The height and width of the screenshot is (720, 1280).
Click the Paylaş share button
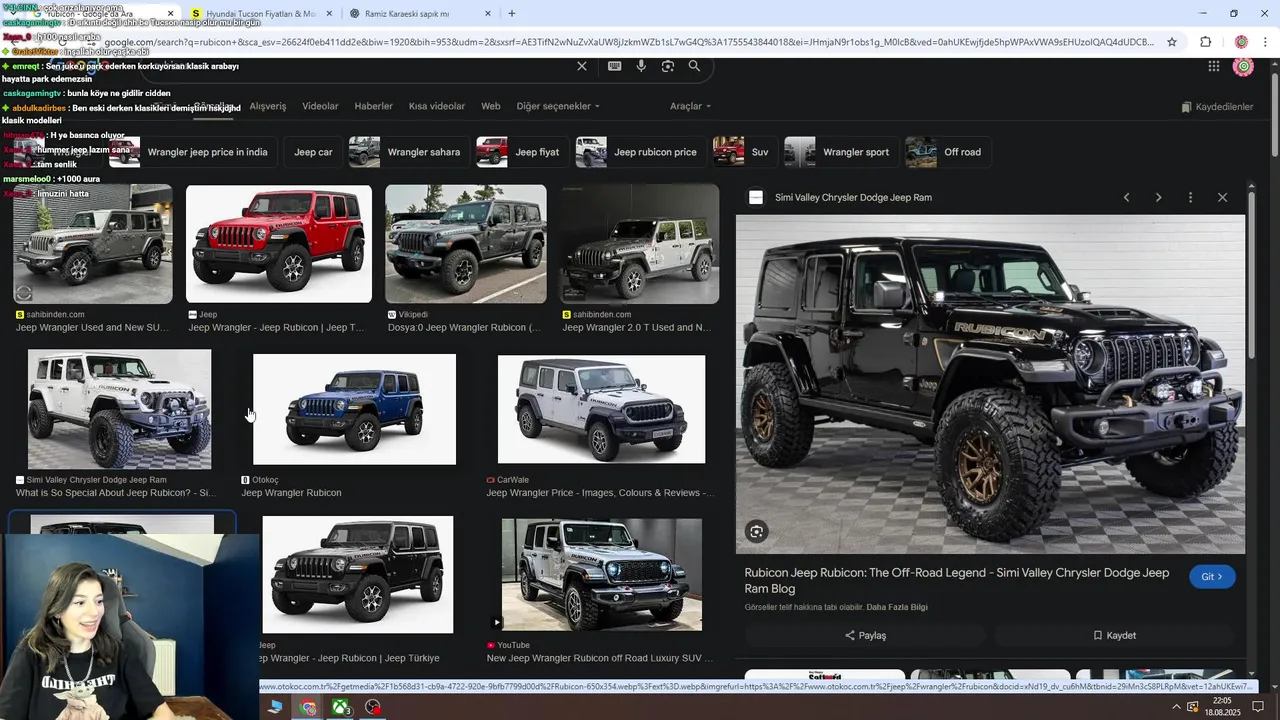(x=866, y=635)
